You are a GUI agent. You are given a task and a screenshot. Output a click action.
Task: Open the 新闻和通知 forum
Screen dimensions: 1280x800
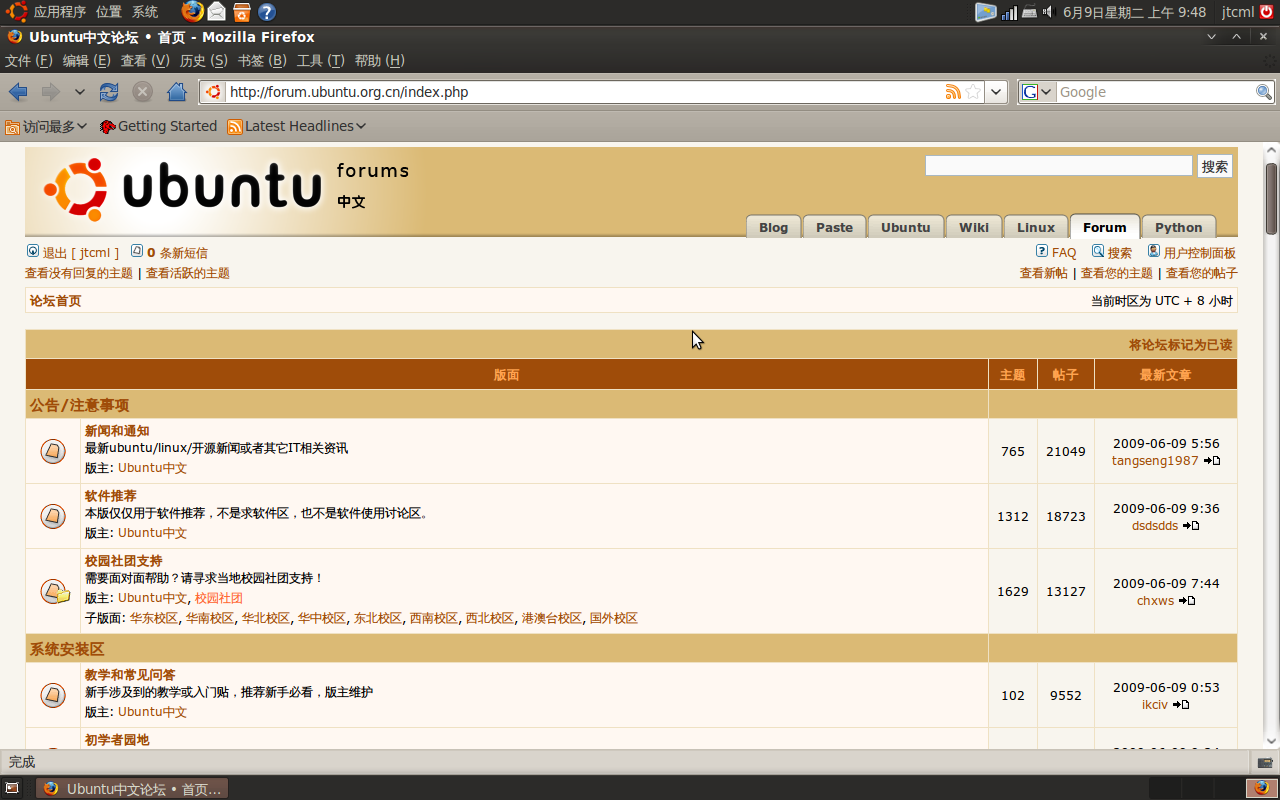(117, 431)
